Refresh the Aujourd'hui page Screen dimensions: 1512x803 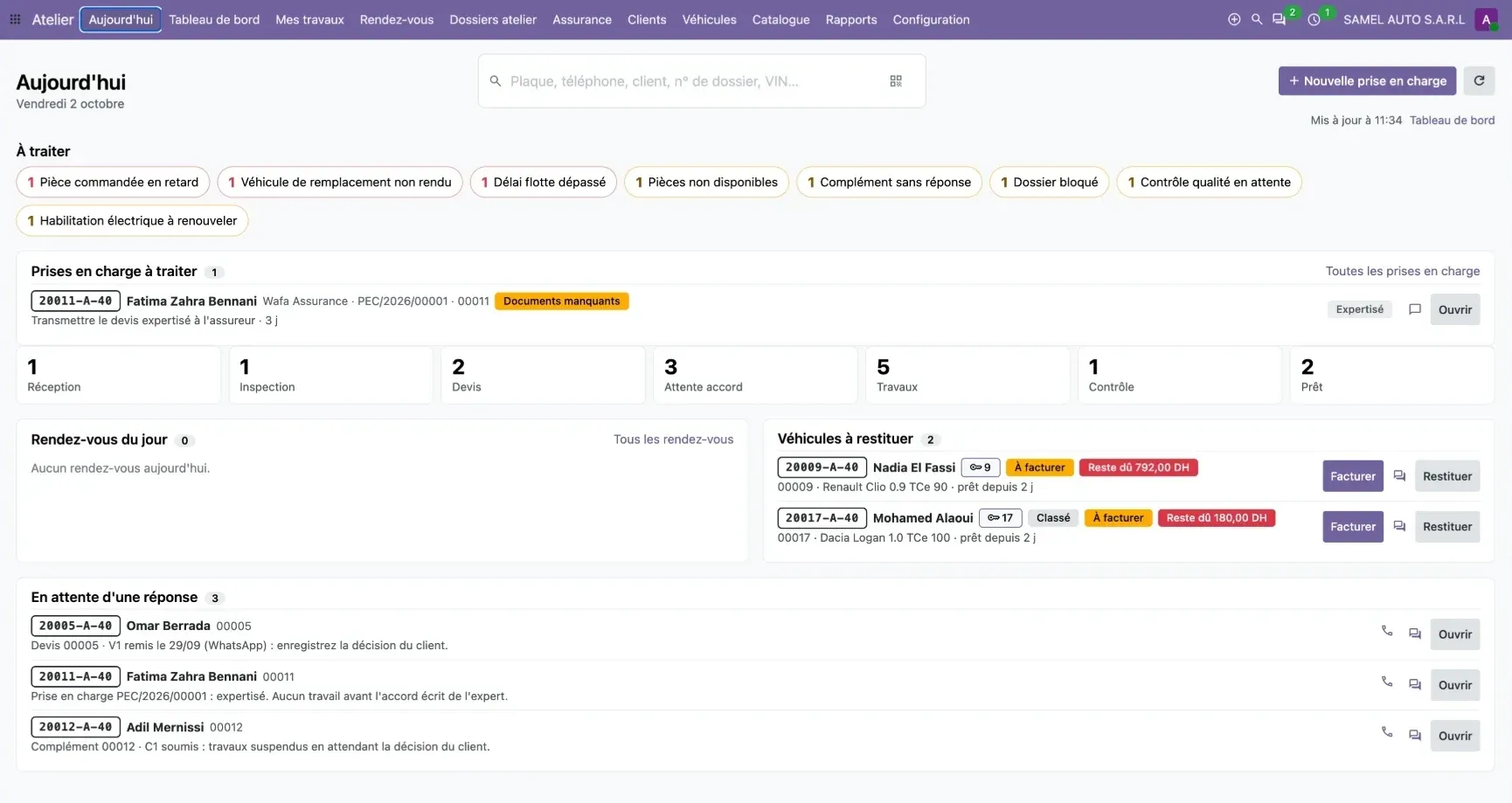click(x=1479, y=80)
